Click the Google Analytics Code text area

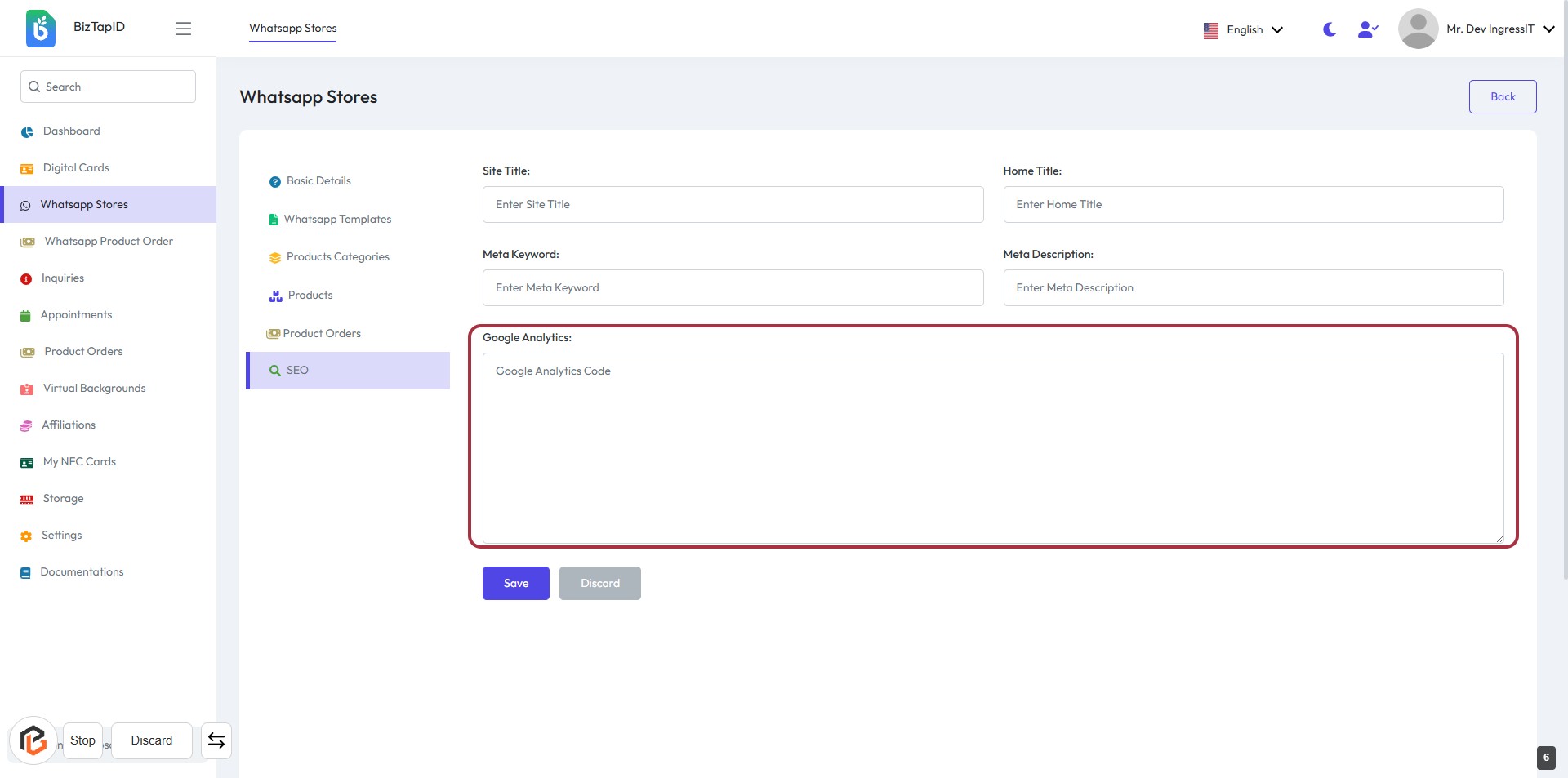[992, 447]
